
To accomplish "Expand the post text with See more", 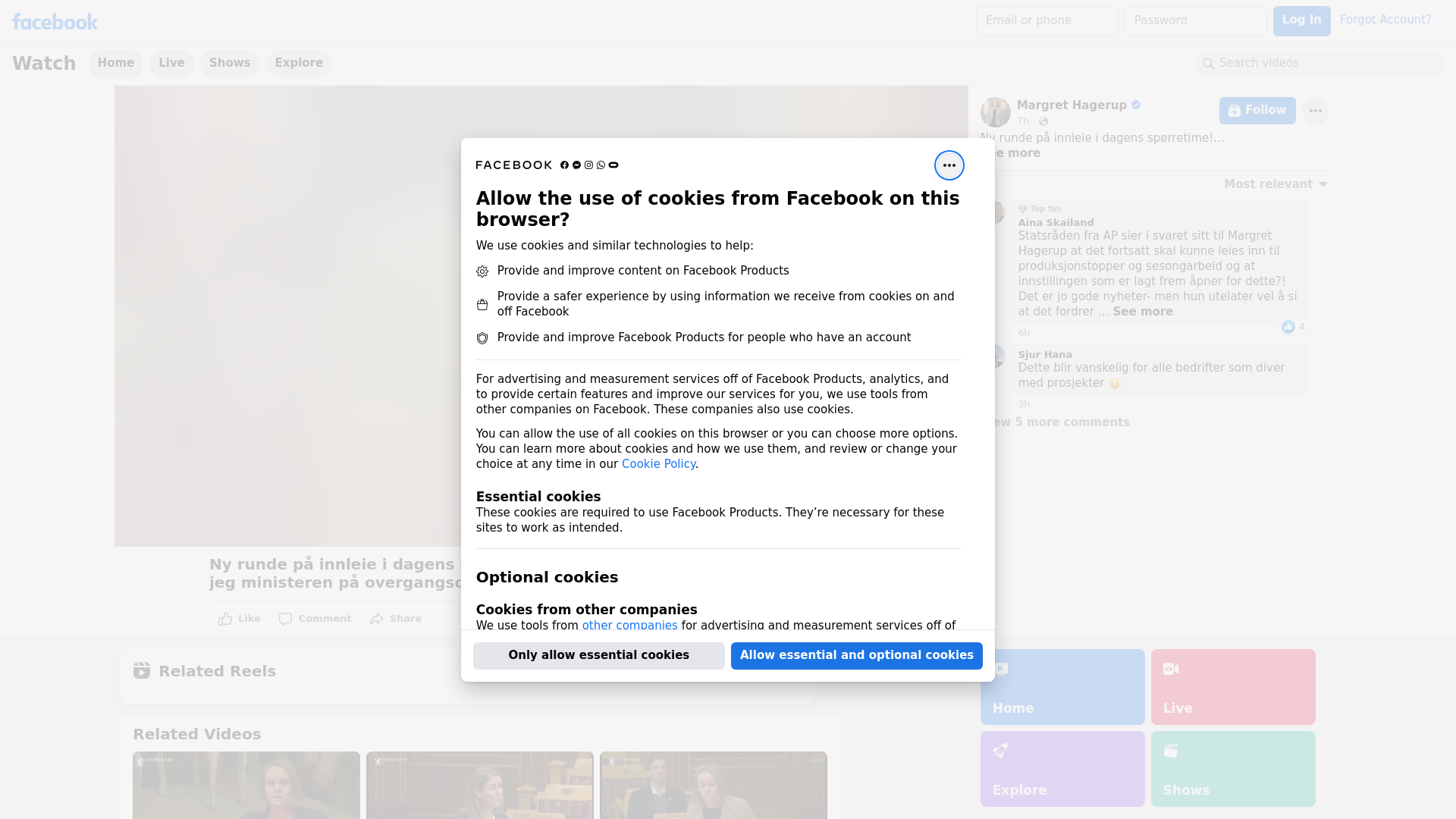I will click(x=1016, y=153).
